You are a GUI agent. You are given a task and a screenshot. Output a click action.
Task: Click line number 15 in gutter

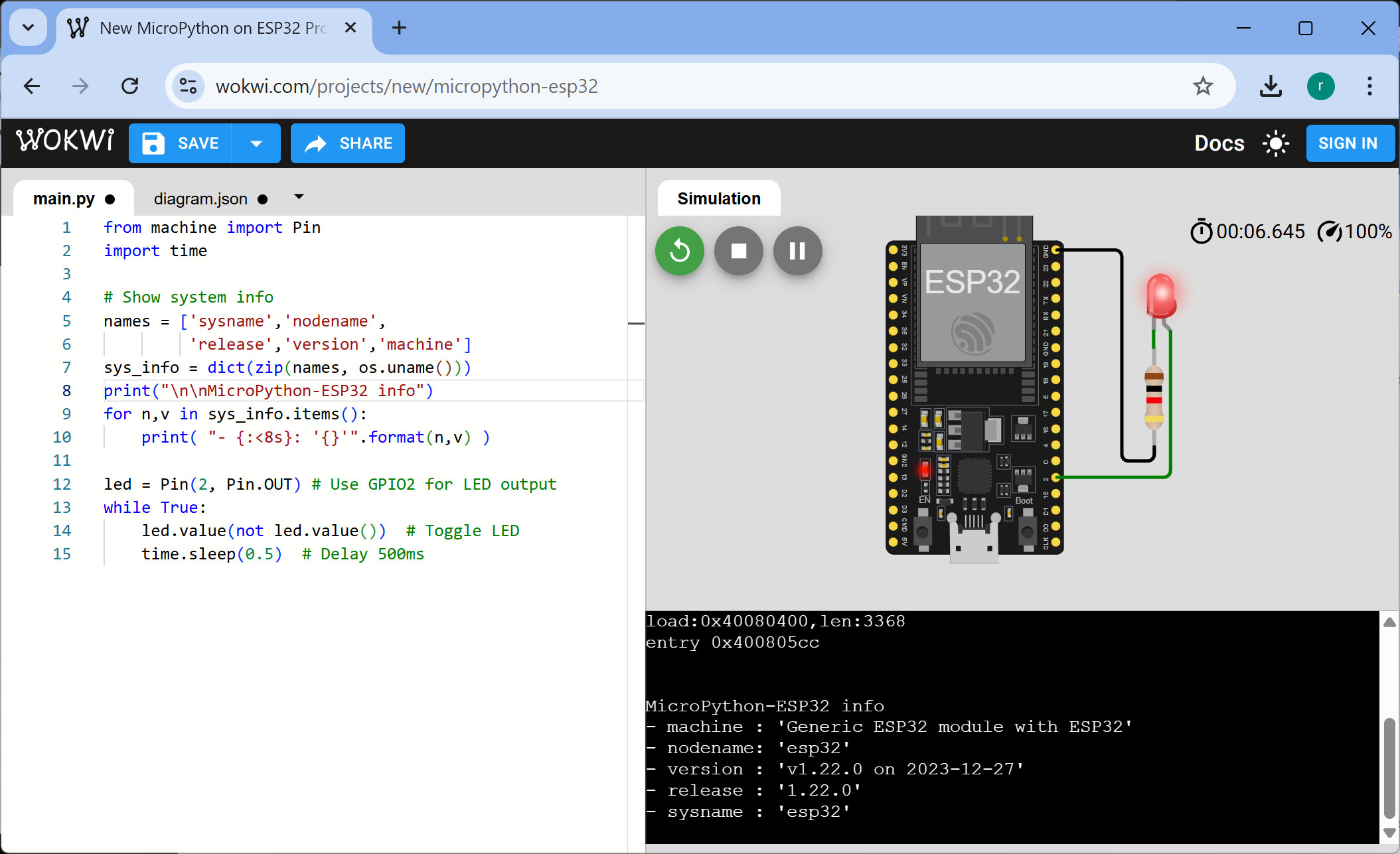click(62, 554)
